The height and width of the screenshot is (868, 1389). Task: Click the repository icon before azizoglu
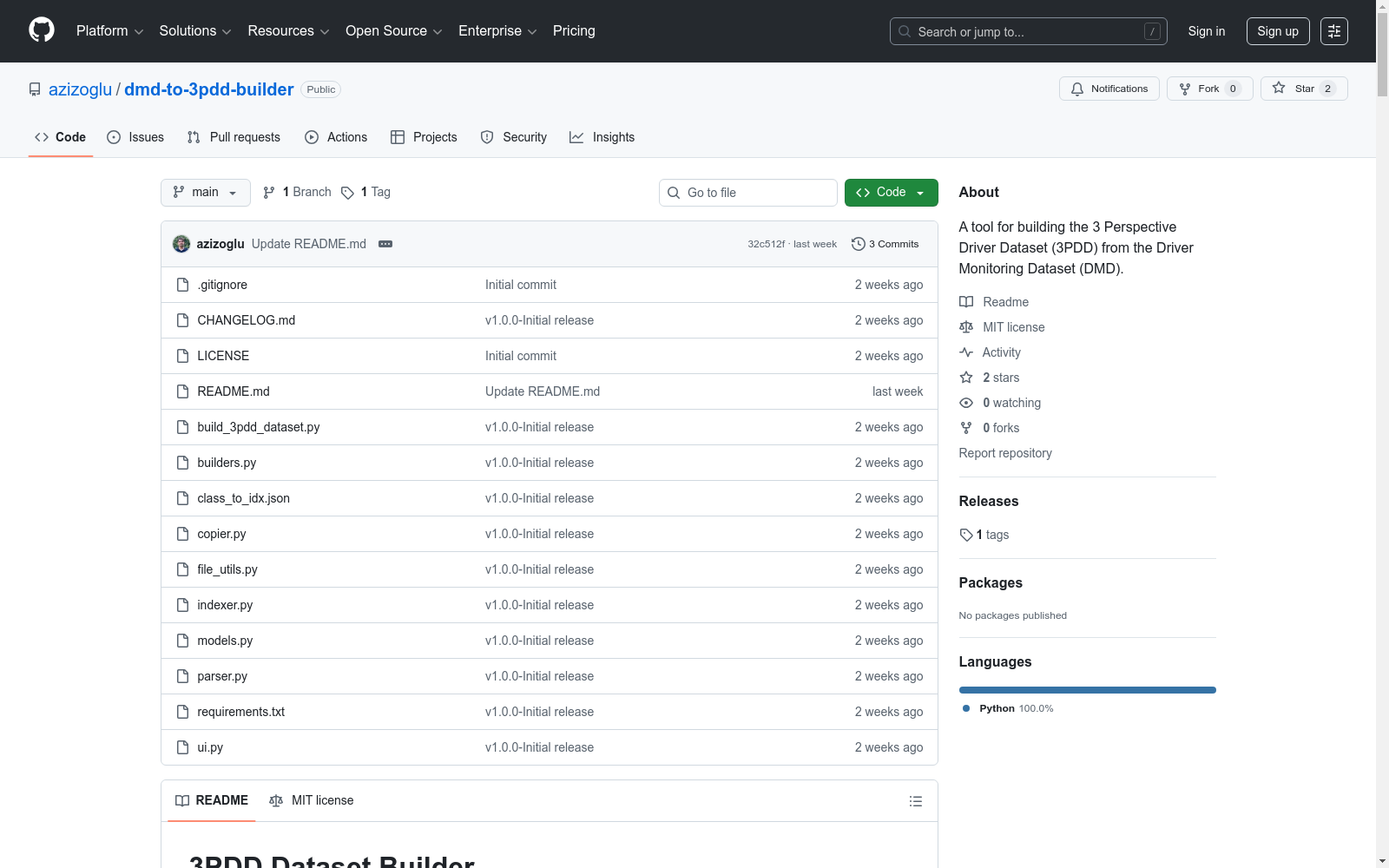click(x=35, y=89)
